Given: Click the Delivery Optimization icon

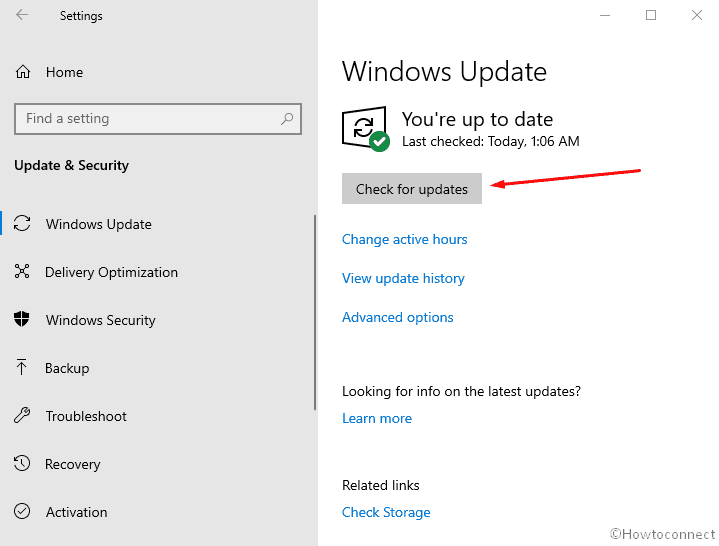Looking at the screenshot, I should [22, 271].
